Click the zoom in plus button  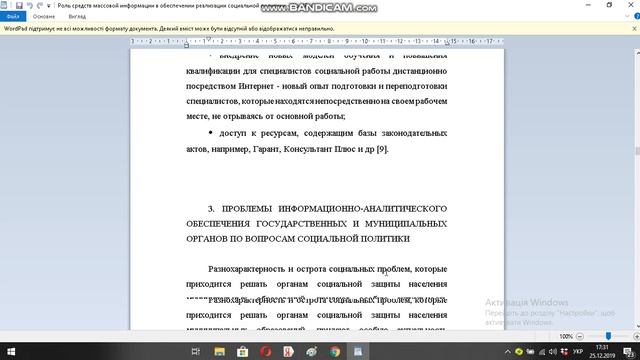coord(636,336)
